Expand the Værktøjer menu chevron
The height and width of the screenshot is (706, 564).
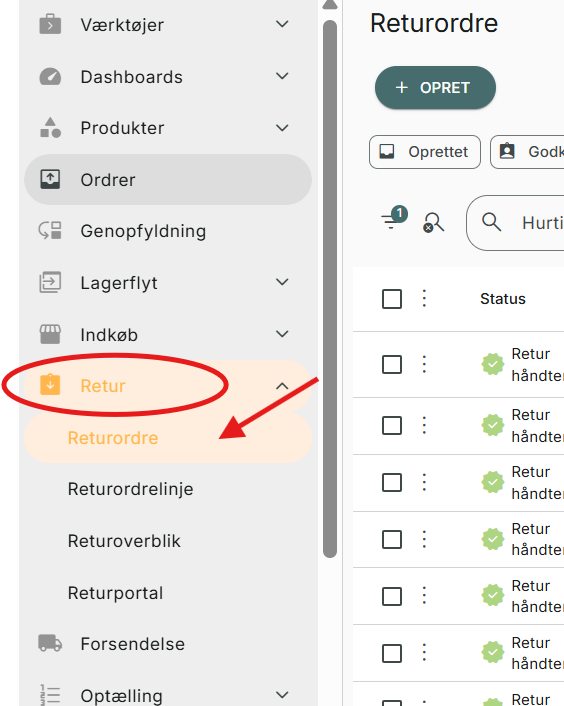click(282, 24)
